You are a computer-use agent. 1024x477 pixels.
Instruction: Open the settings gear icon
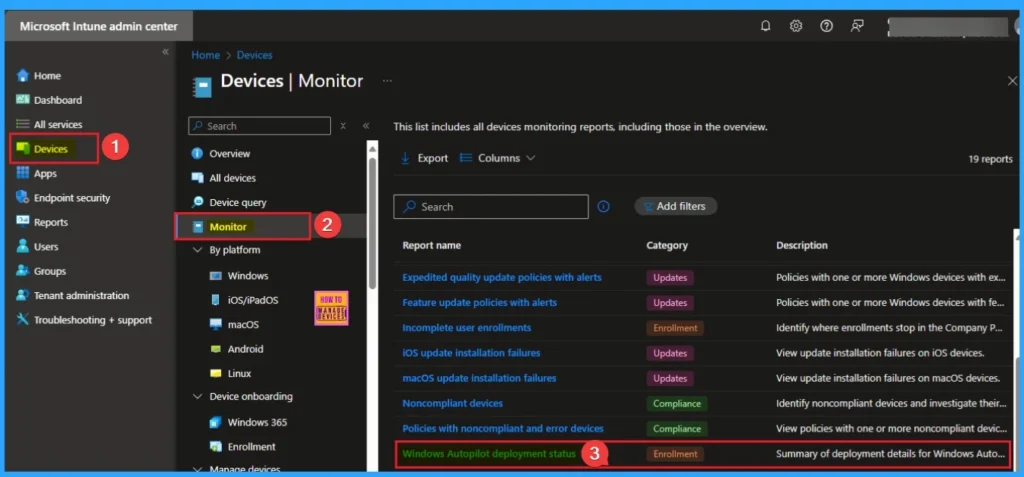(795, 26)
